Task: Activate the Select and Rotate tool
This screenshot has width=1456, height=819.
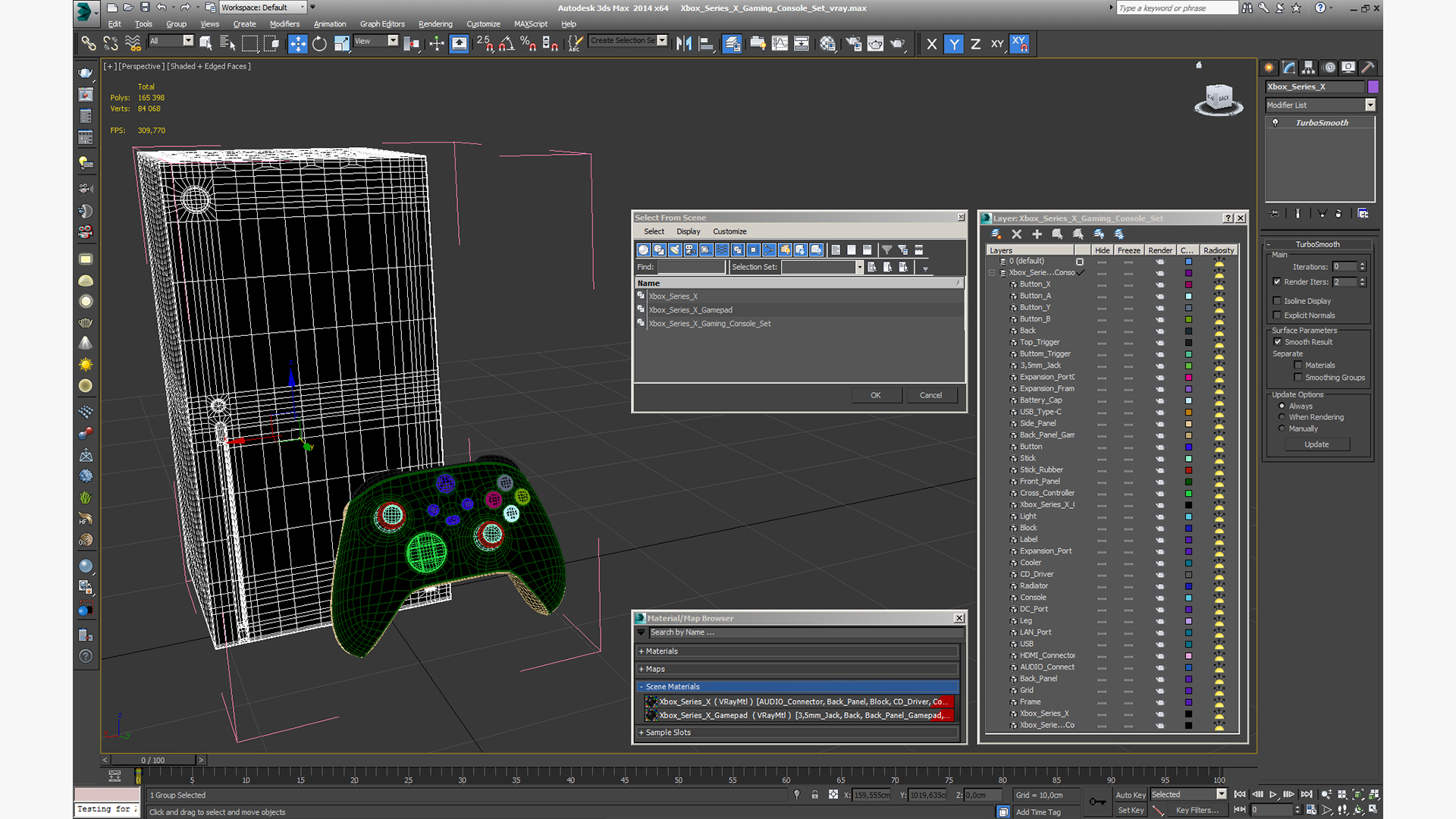Action: (x=319, y=44)
